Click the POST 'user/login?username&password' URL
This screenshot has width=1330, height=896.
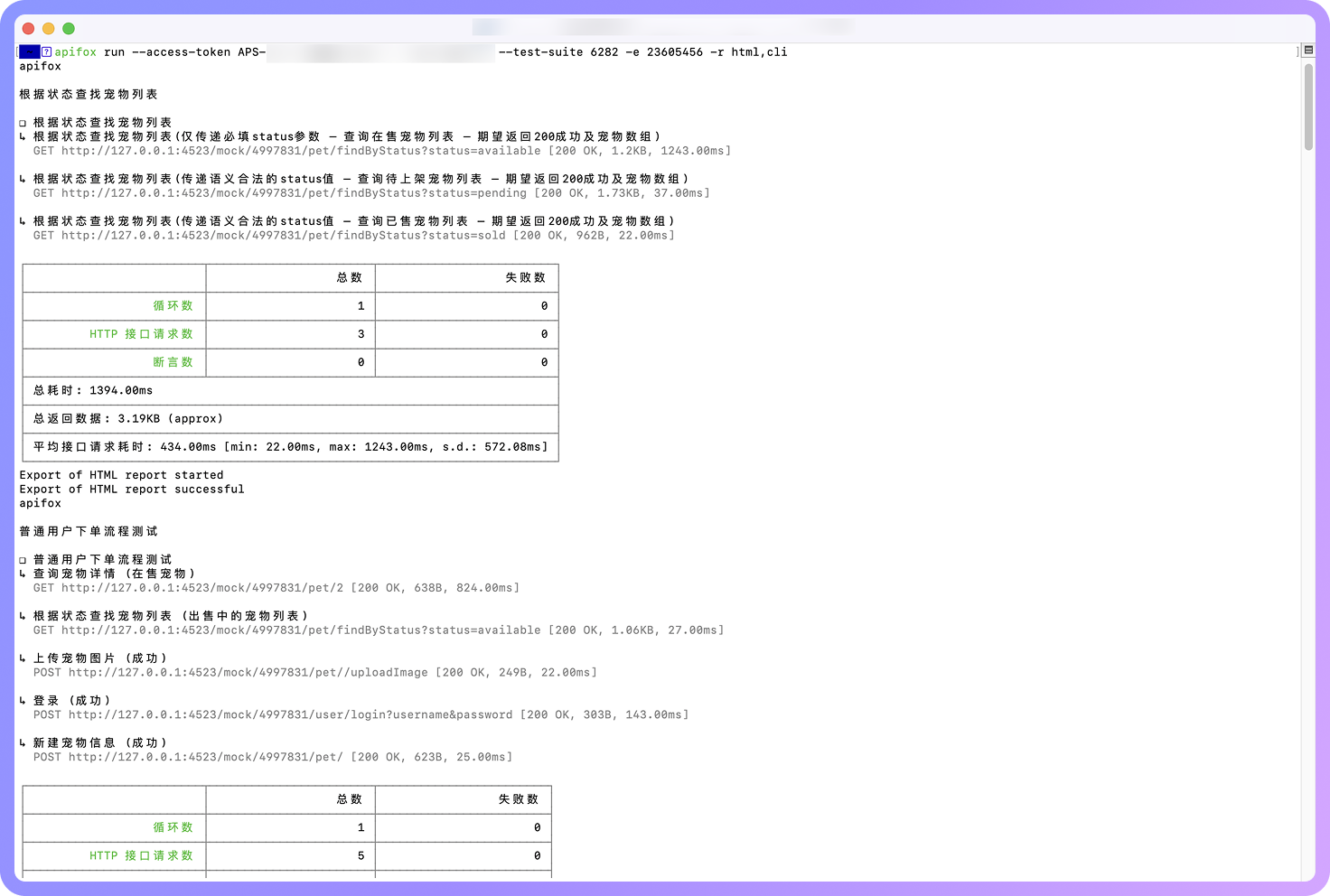(x=361, y=715)
